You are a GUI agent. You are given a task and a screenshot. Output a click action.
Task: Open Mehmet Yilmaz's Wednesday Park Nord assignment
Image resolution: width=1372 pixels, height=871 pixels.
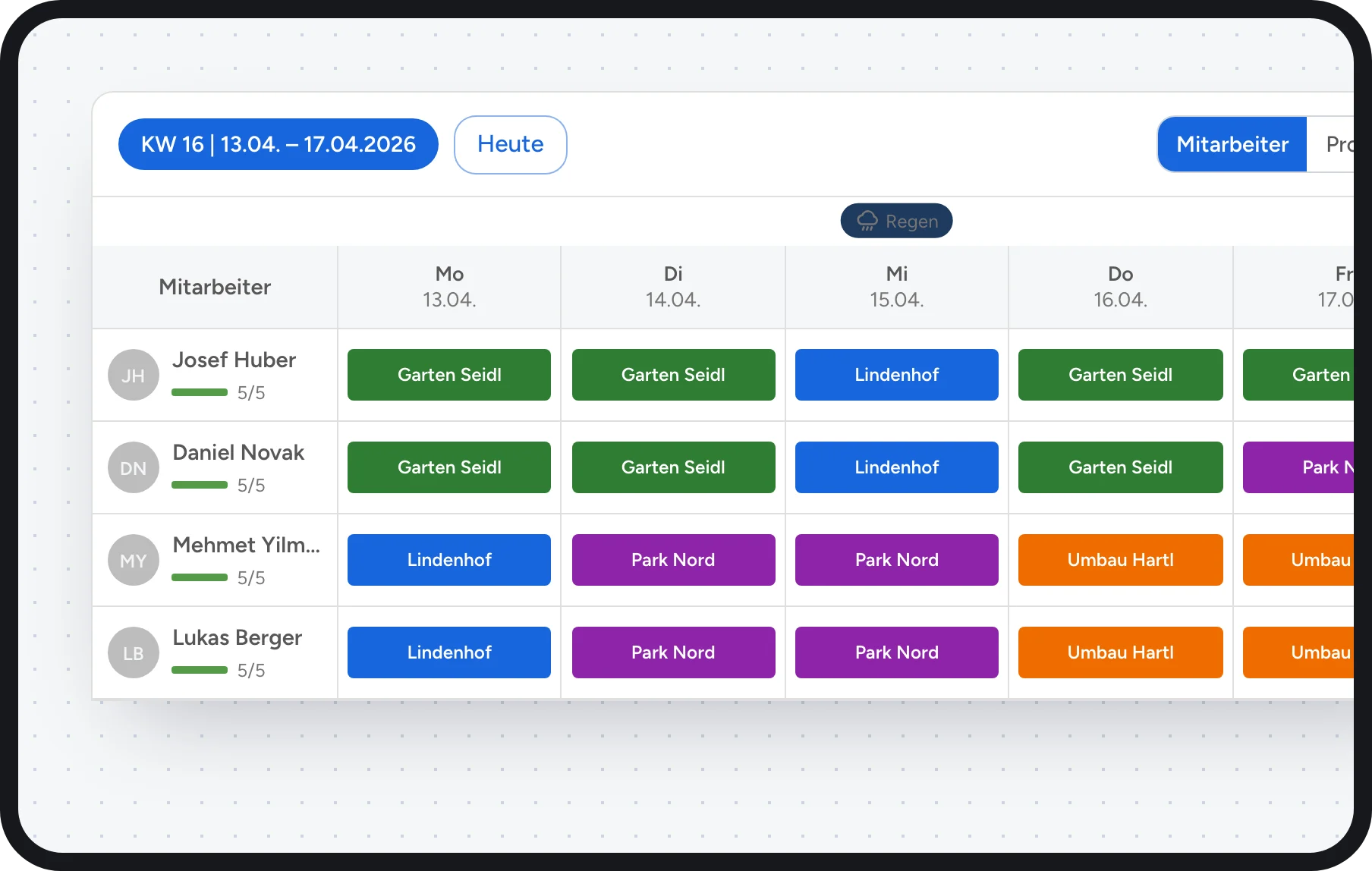pyautogui.click(x=897, y=560)
